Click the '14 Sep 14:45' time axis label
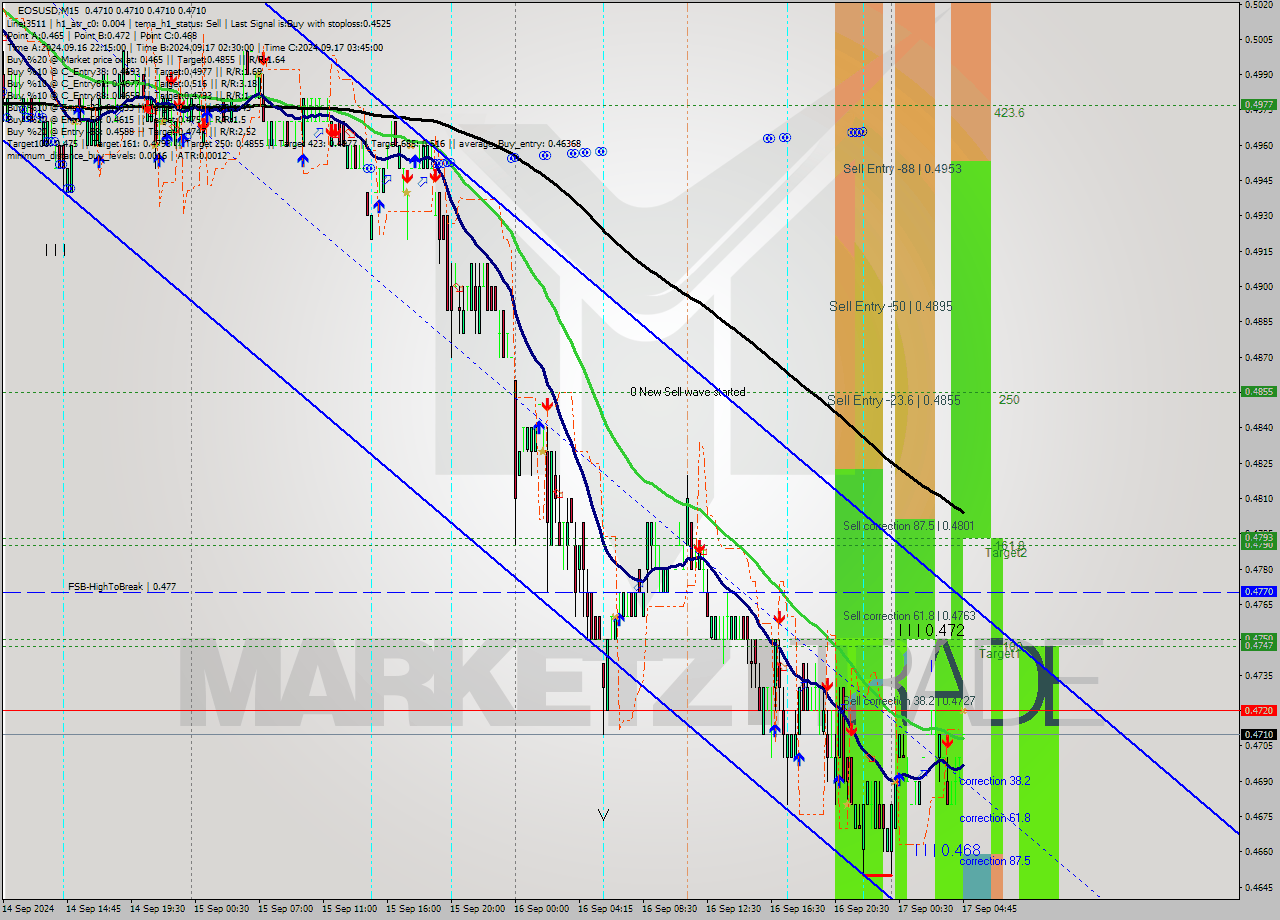This screenshot has height=920, width=1280. click(x=93, y=909)
